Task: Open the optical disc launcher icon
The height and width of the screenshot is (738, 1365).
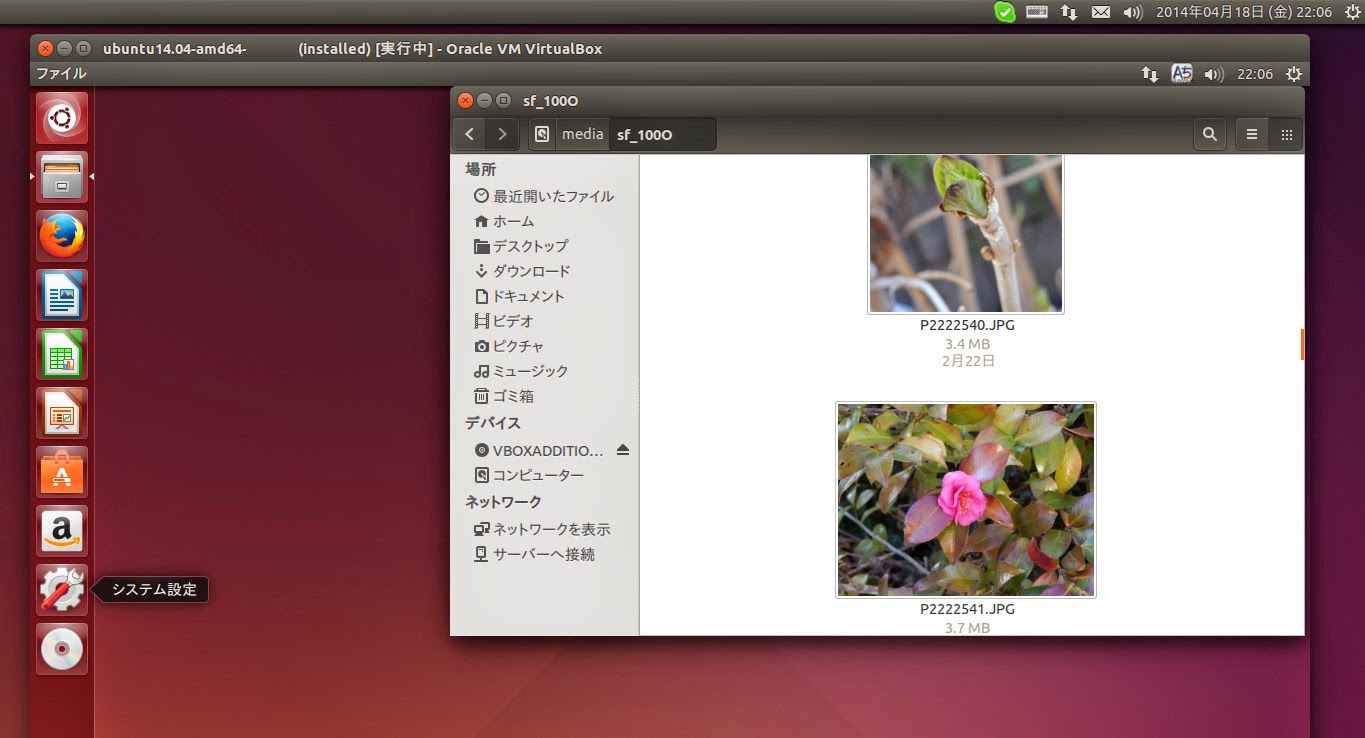Action: click(62, 649)
